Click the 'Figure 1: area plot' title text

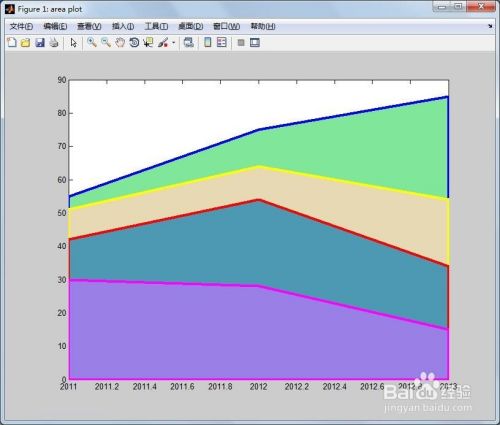(50, 9)
